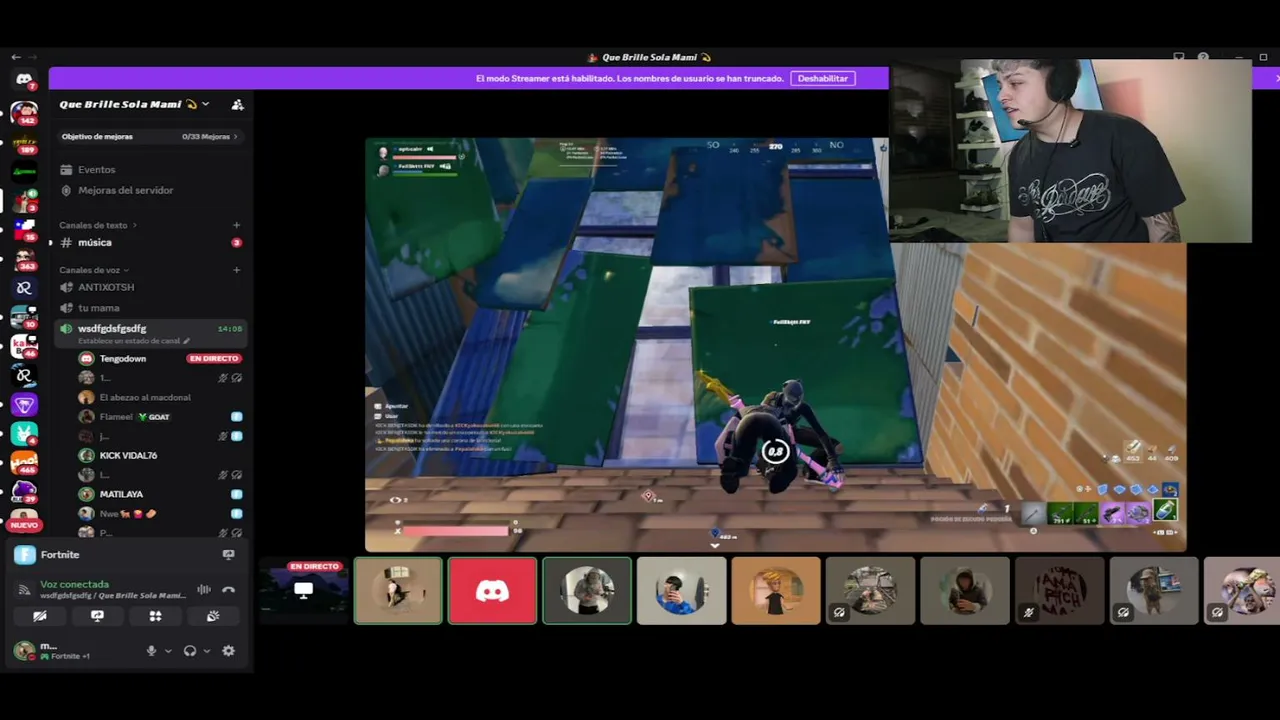
Task: Open the soundboard icon
Action: tap(213, 616)
